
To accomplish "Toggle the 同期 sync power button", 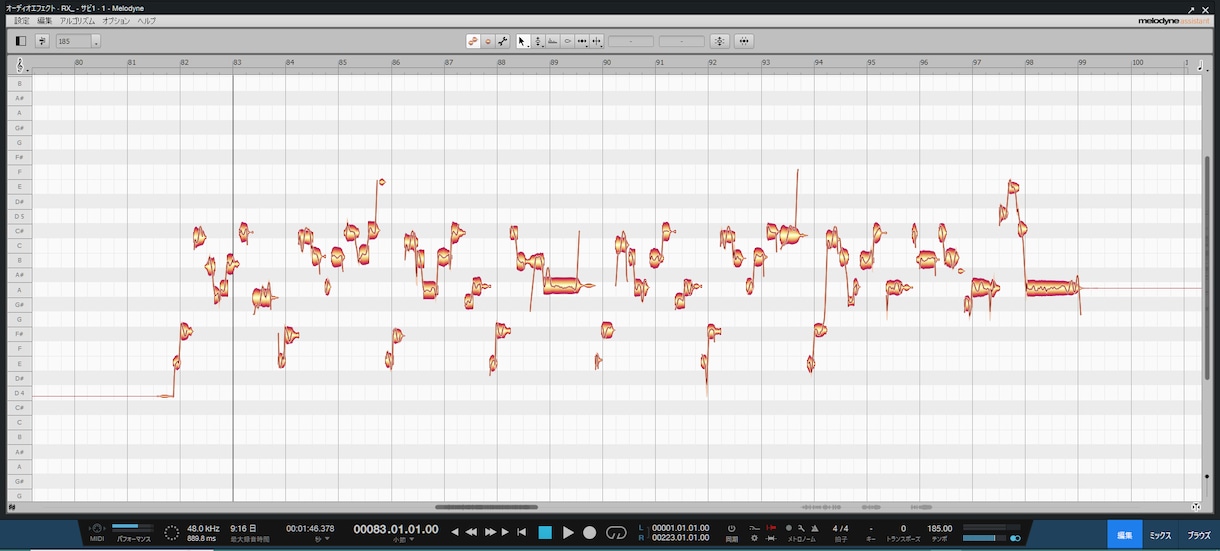I will 731,527.
